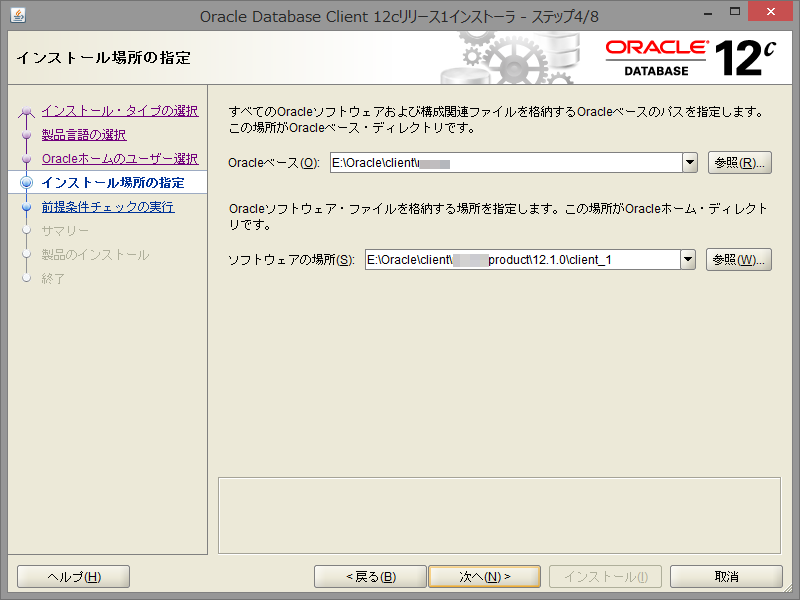Proceed with 次へ(N) button
The height and width of the screenshot is (600, 800).
pos(485,577)
